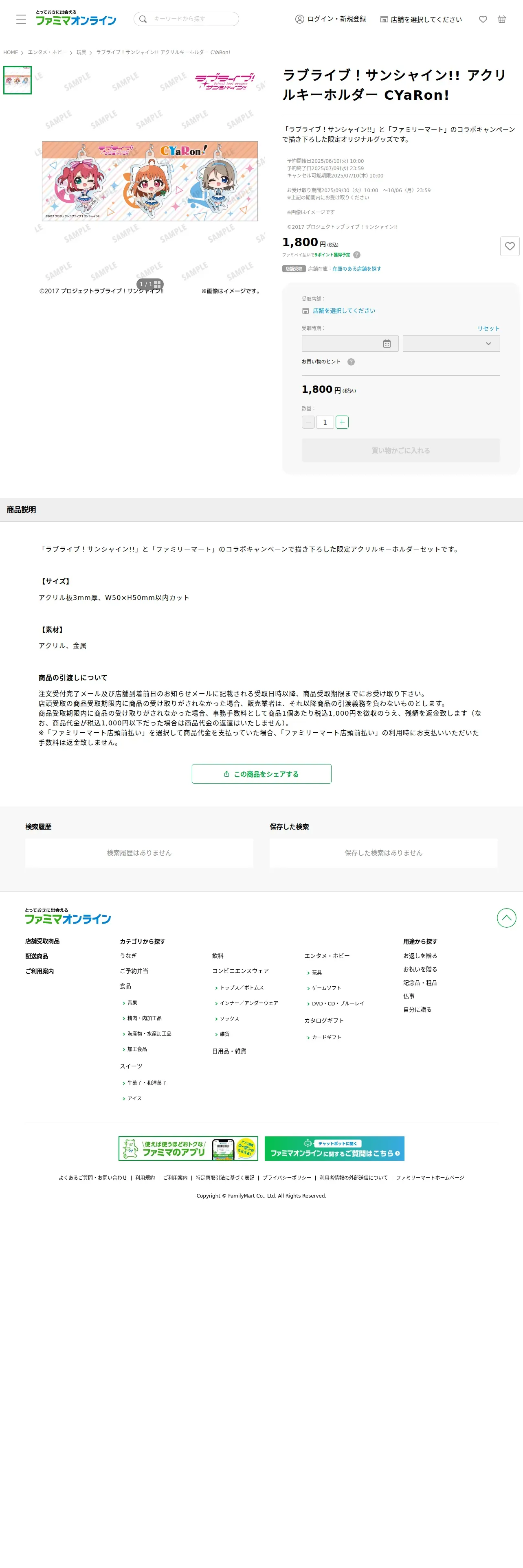Open 記念品・粗品 link
This screenshot has width=523, height=1568.
[x=420, y=982]
